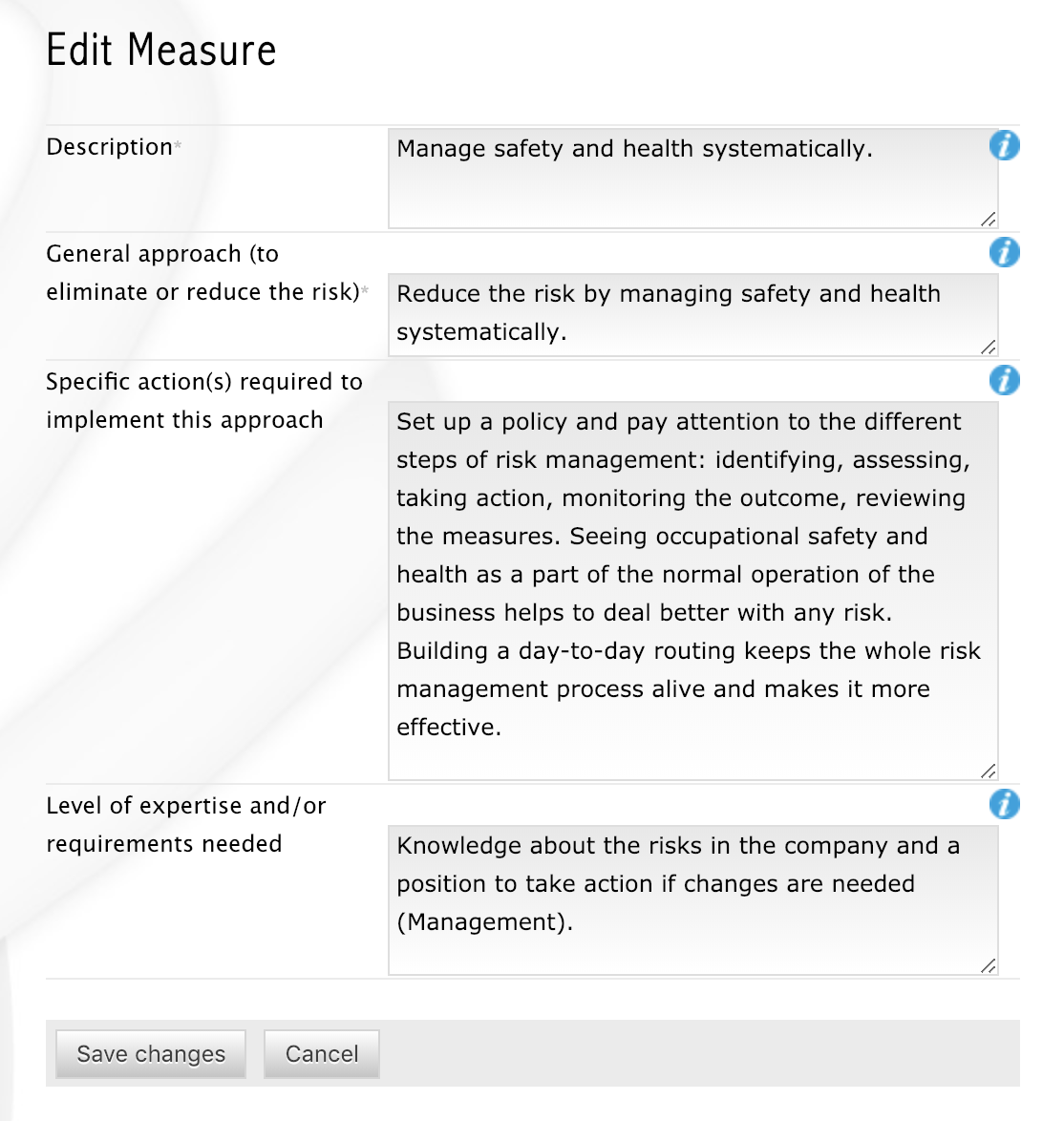
Task: Click the Edit Measure heading
Action: [161, 51]
